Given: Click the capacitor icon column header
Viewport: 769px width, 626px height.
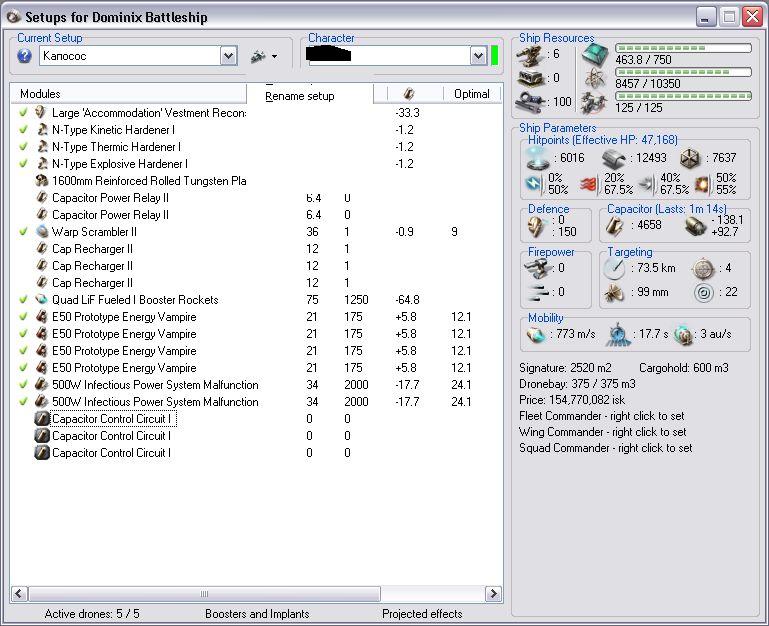Looking at the screenshot, I should (x=409, y=94).
